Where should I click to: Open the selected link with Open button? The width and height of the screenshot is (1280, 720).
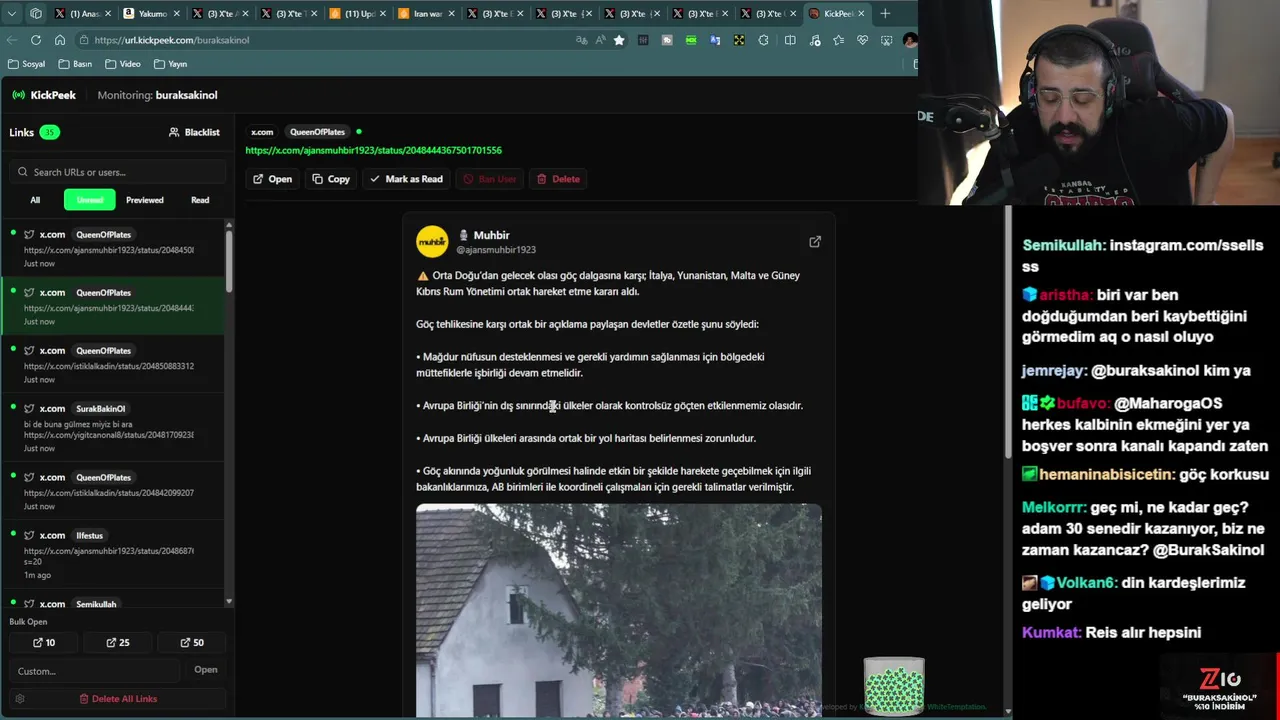[272, 179]
